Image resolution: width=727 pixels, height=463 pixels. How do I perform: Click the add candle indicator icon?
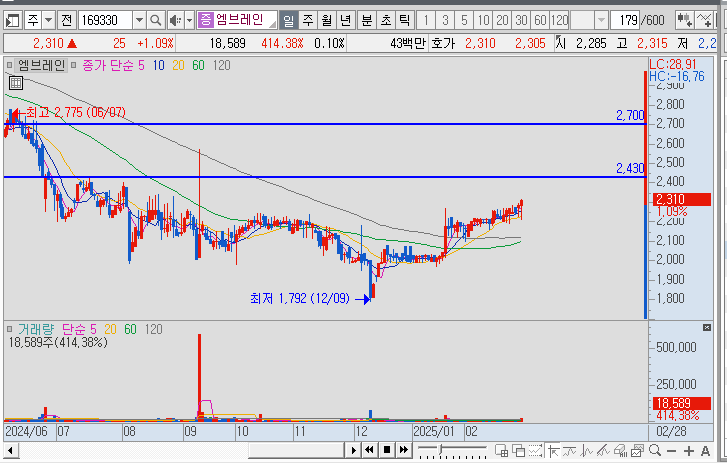[x=684, y=20]
